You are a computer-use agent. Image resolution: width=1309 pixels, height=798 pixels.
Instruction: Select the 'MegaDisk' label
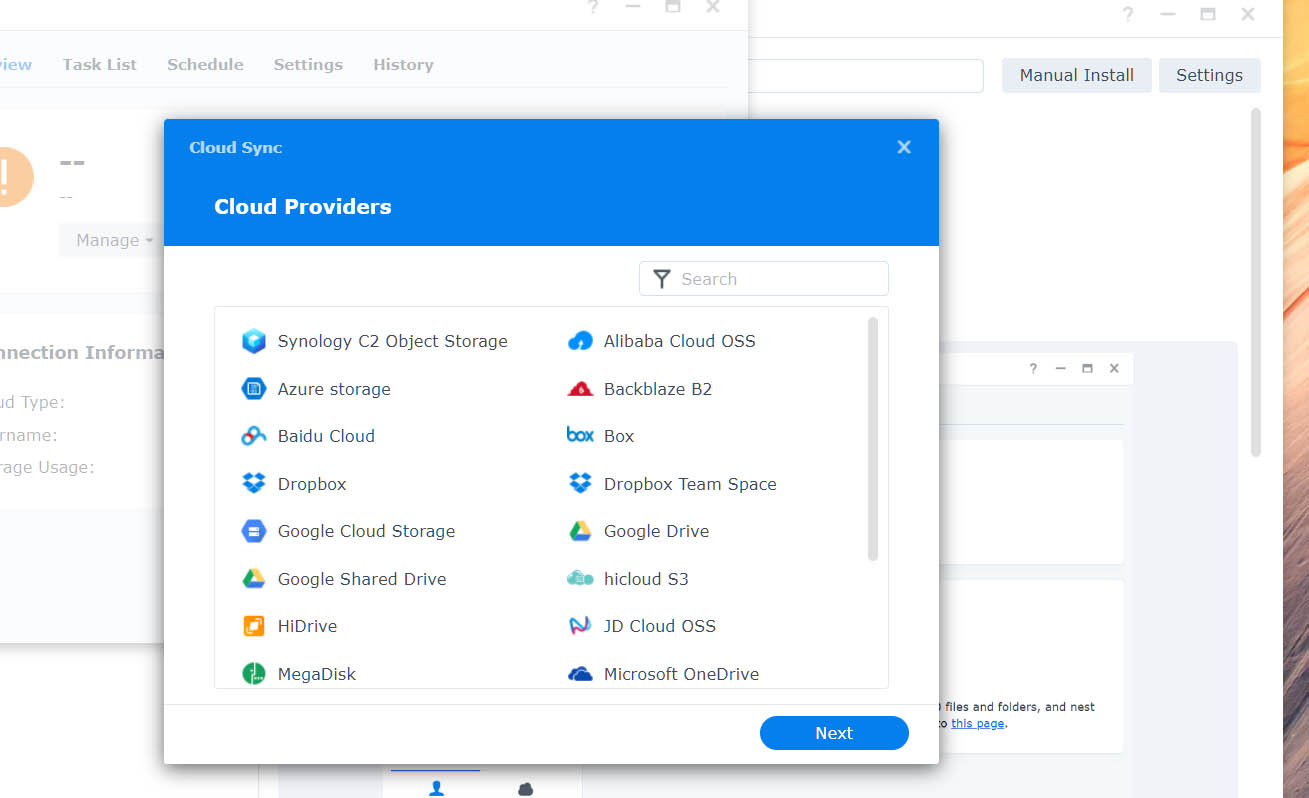pyautogui.click(x=317, y=674)
